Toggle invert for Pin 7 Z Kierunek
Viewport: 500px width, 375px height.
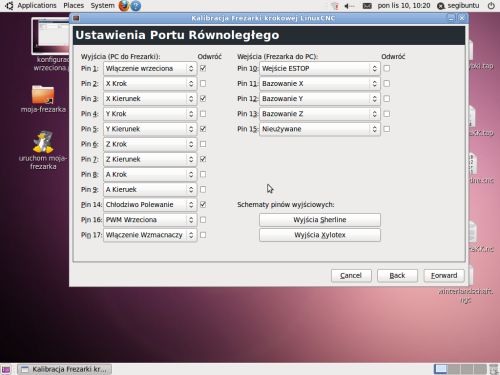[x=203, y=159]
